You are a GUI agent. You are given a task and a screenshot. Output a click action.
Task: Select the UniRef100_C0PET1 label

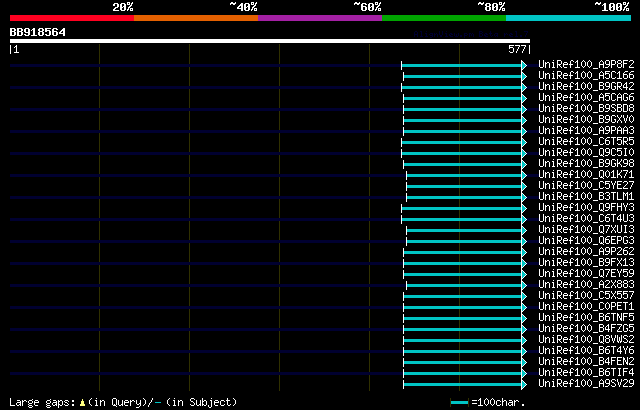[x=586, y=307]
